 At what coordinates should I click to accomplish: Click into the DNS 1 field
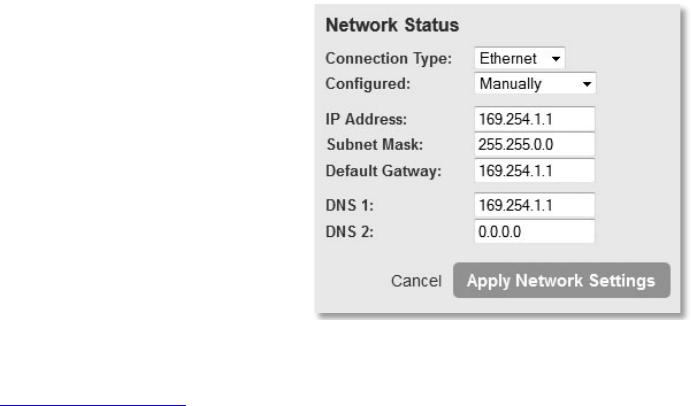[534, 206]
